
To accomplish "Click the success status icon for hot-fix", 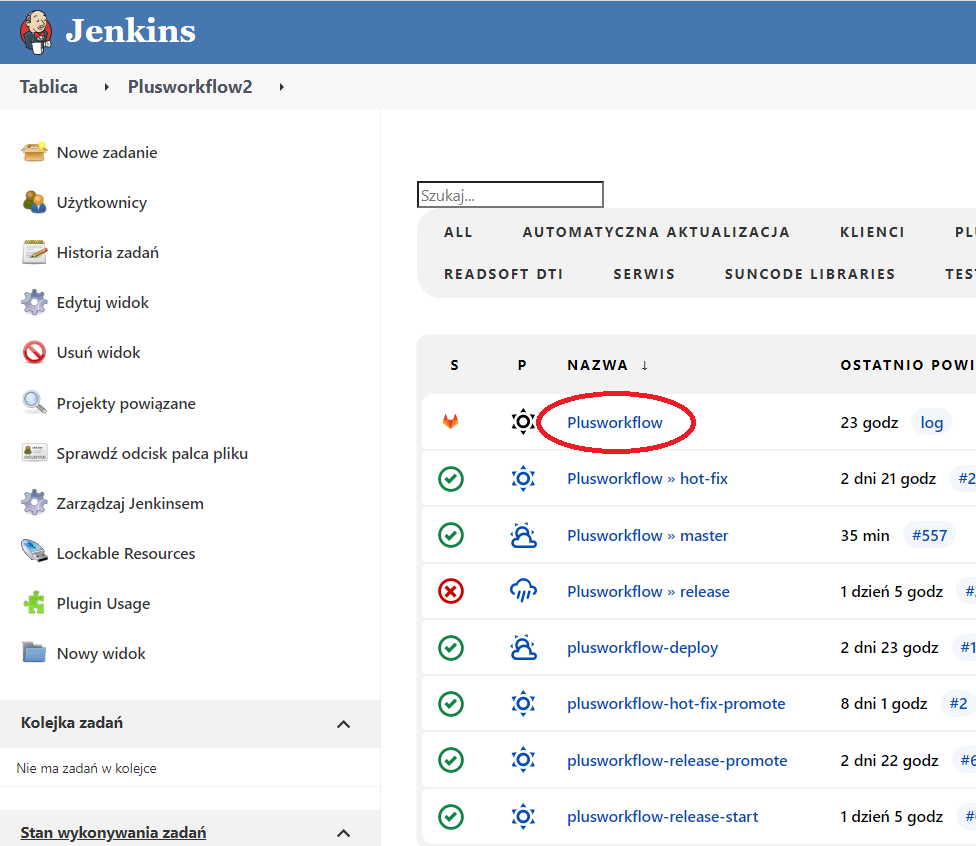I will pyautogui.click(x=451, y=479).
